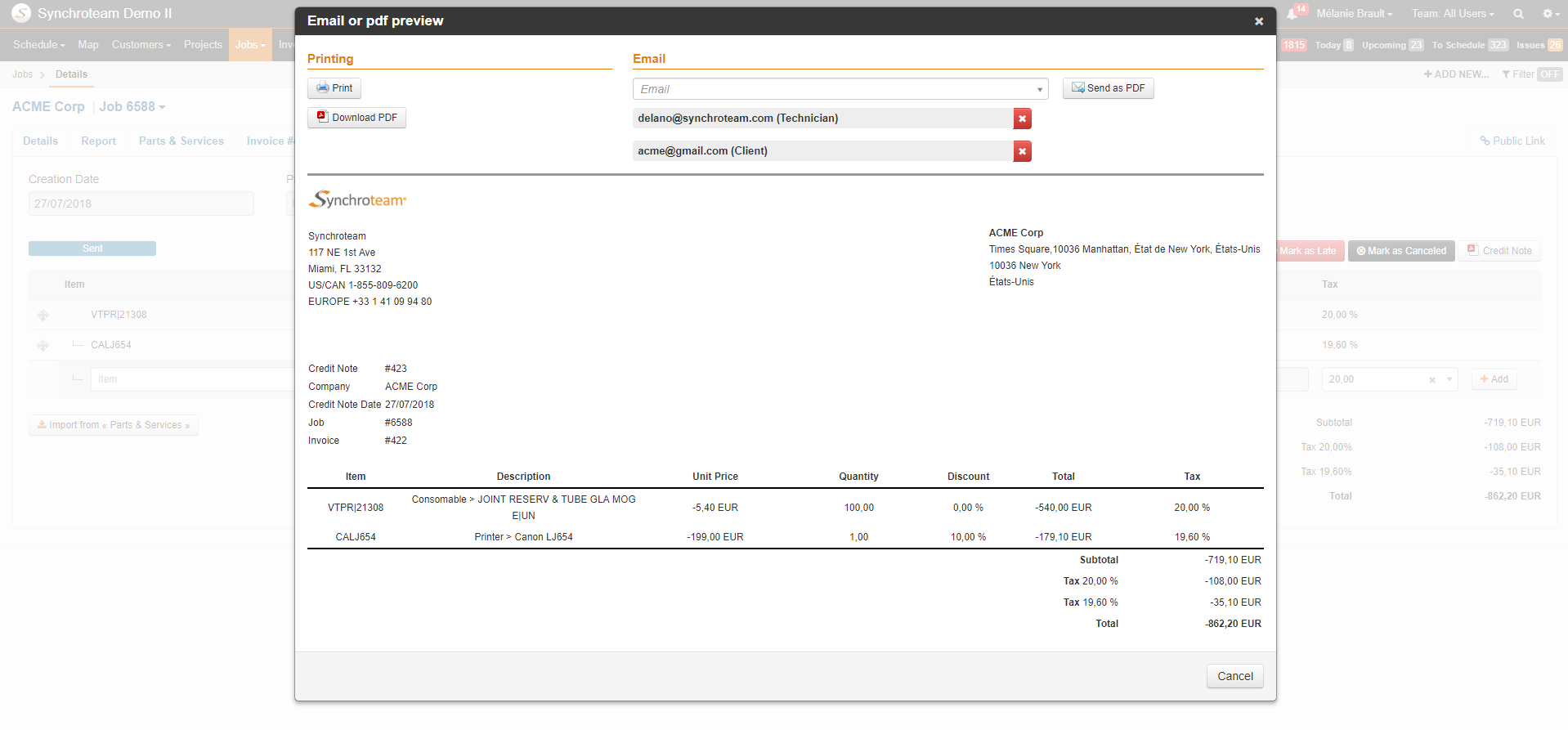Open Team: All Users selector
Image resolution: width=1568 pixels, height=730 pixels.
(1452, 14)
